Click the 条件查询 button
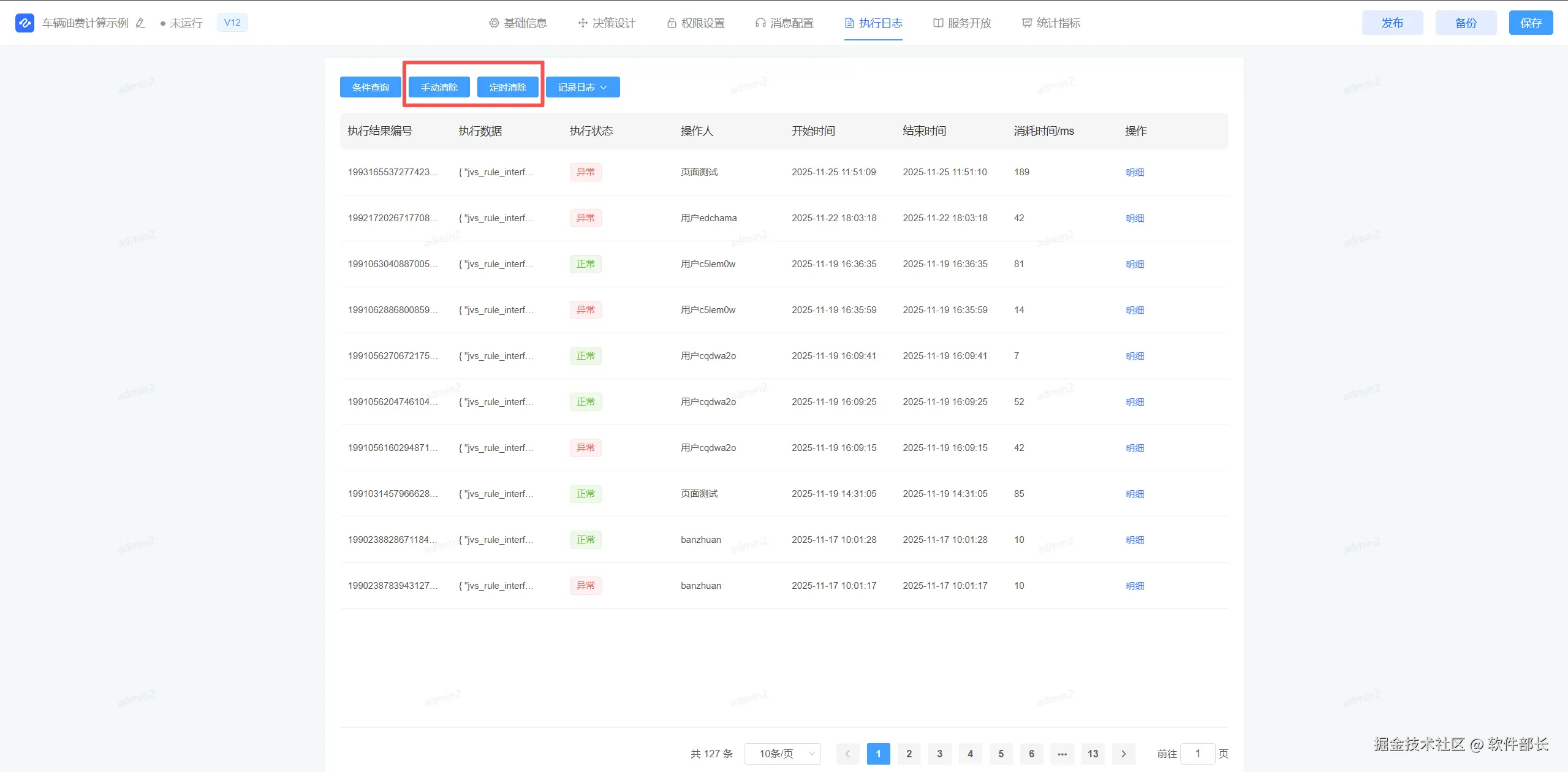Screen dimensions: 1568x772 (370, 87)
